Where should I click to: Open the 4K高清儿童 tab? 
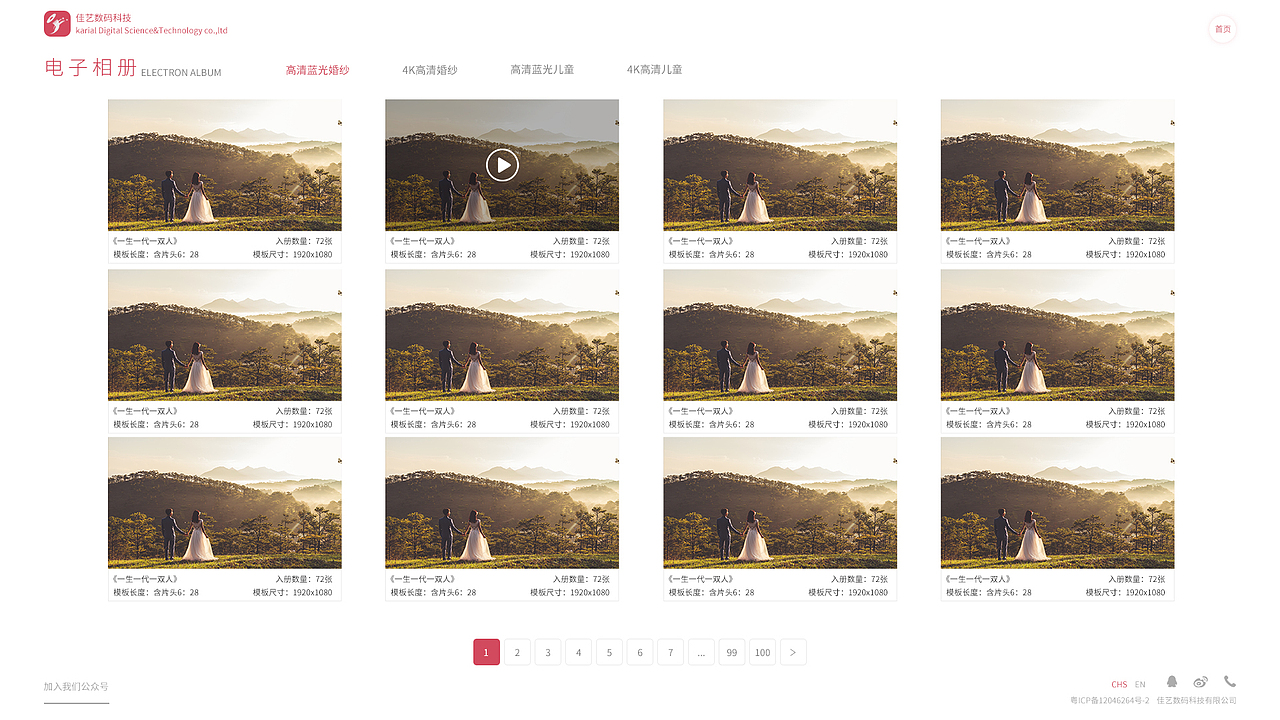point(655,70)
